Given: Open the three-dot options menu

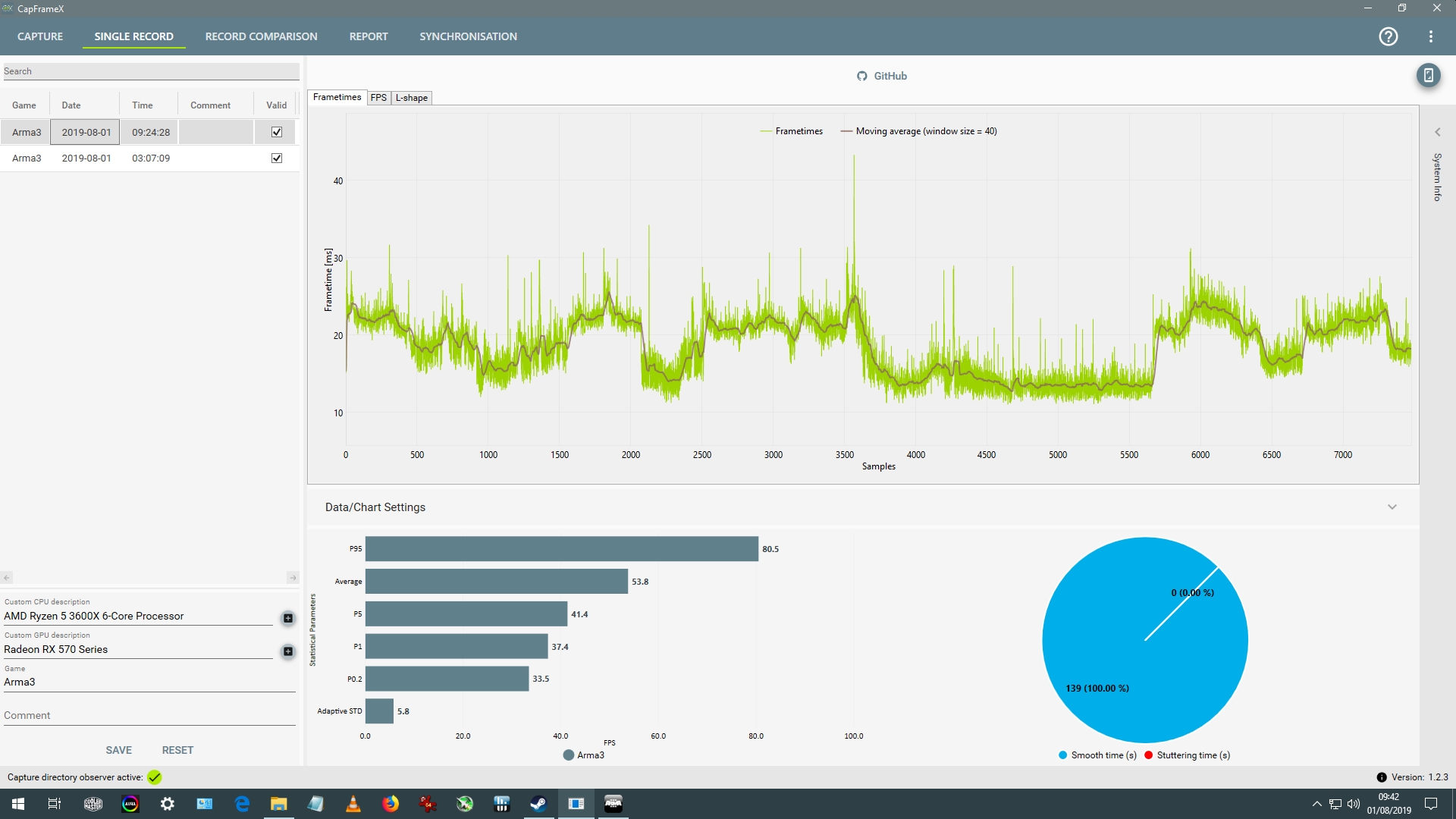Looking at the screenshot, I should point(1431,36).
